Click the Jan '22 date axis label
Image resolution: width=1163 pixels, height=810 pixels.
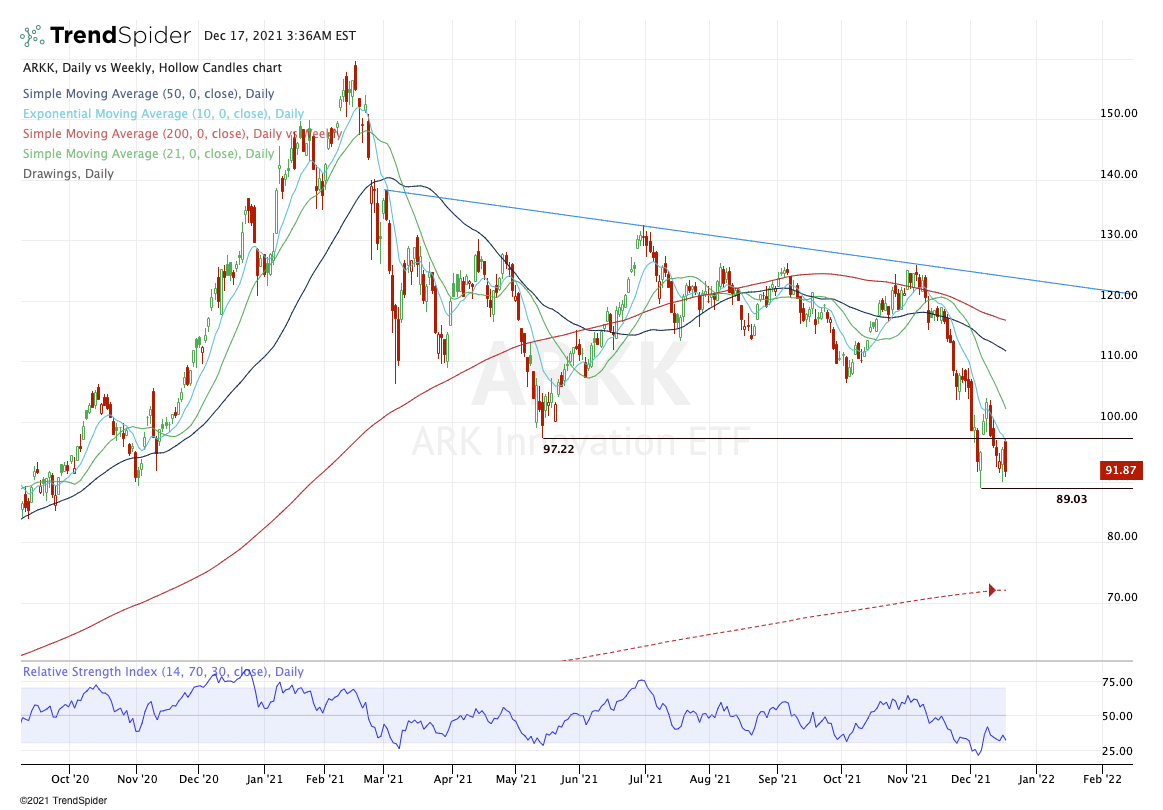(1036, 779)
